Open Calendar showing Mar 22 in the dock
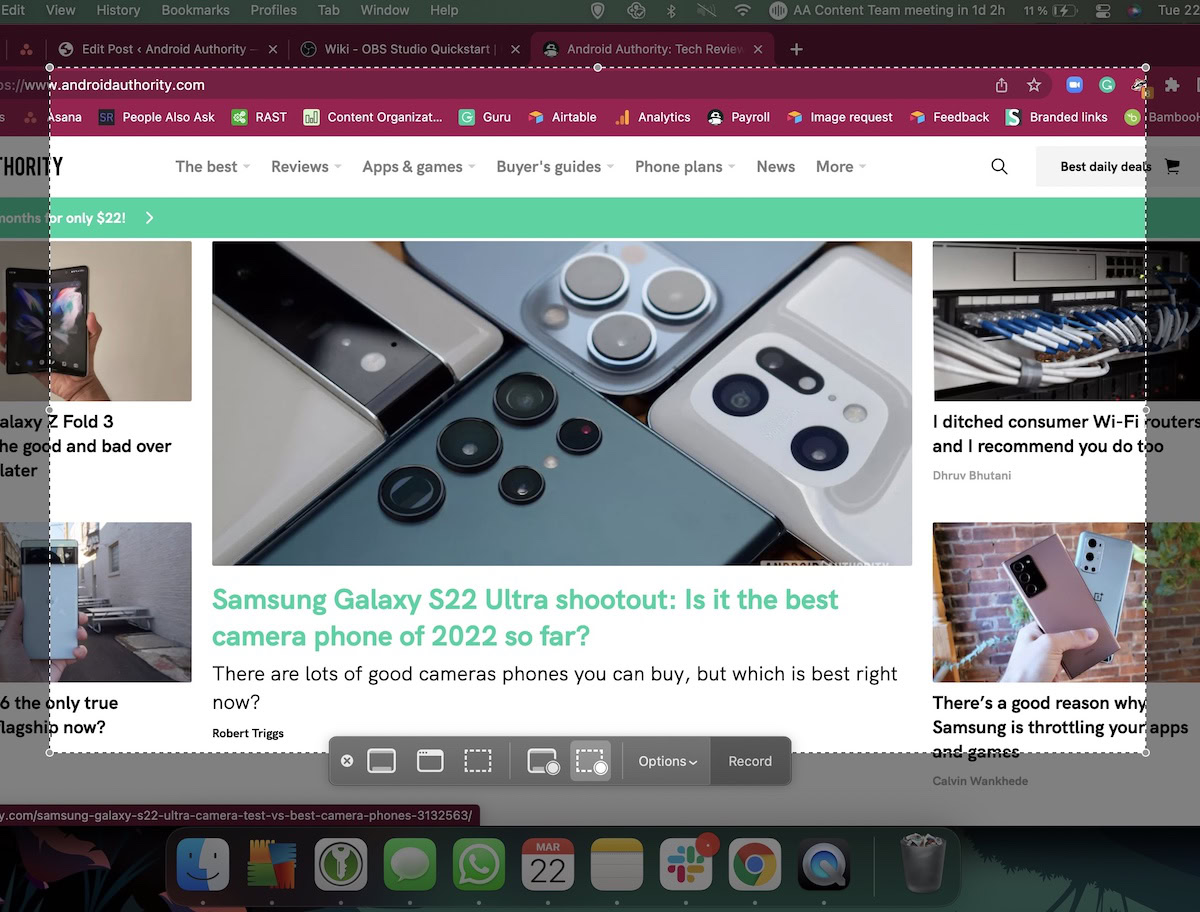 tap(548, 864)
